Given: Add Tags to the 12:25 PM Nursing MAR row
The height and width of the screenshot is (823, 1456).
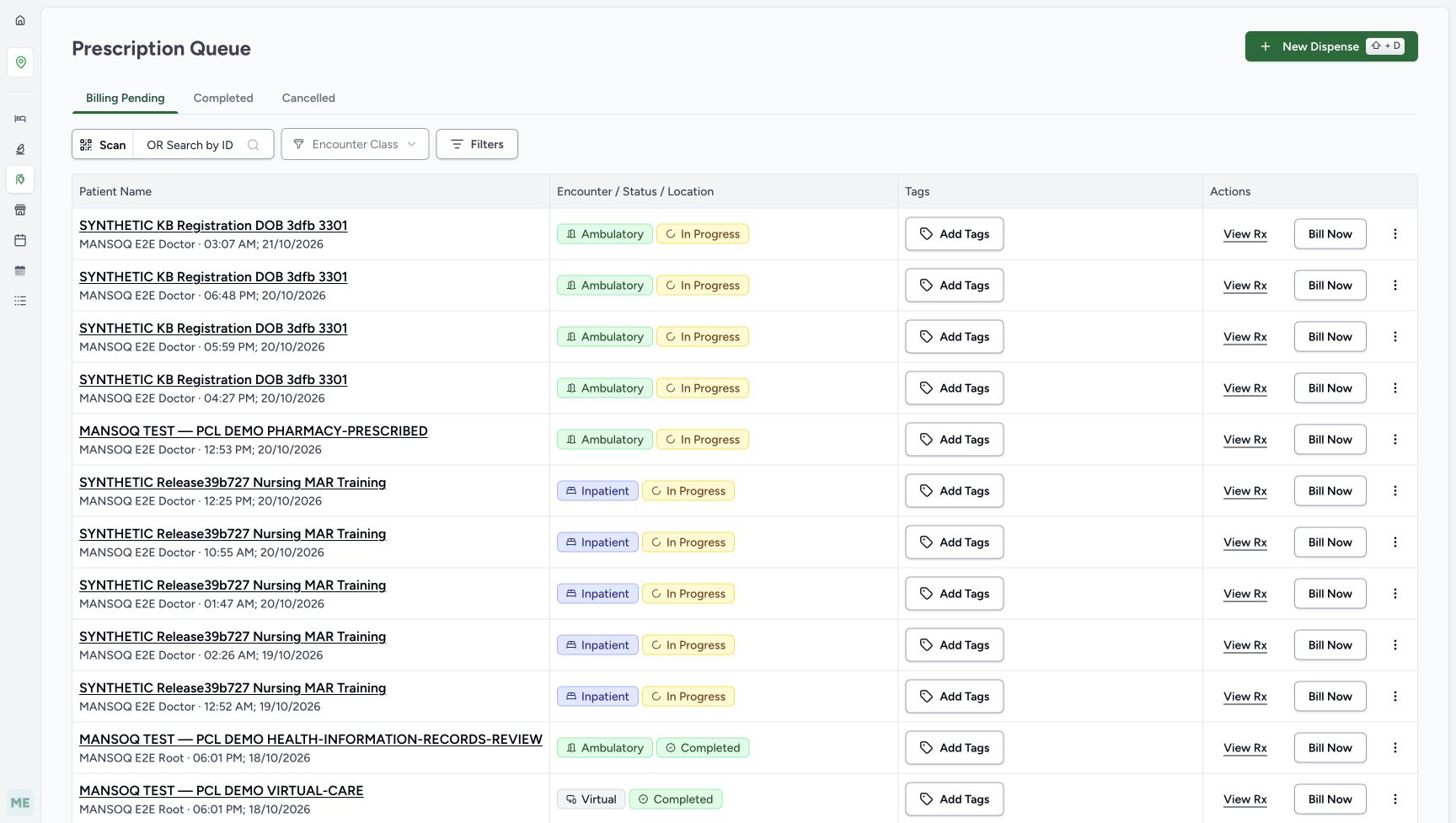Looking at the screenshot, I should (x=954, y=491).
